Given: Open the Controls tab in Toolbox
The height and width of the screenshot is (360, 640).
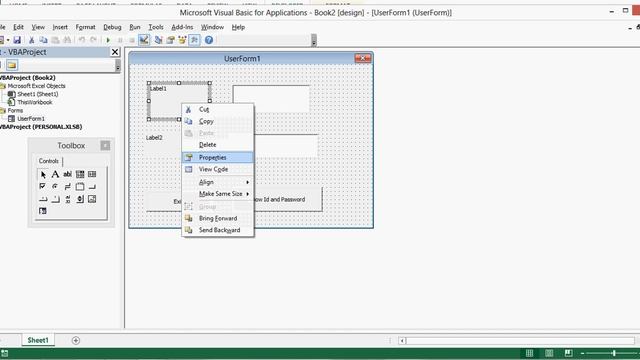Looking at the screenshot, I should [x=49, y=161].
